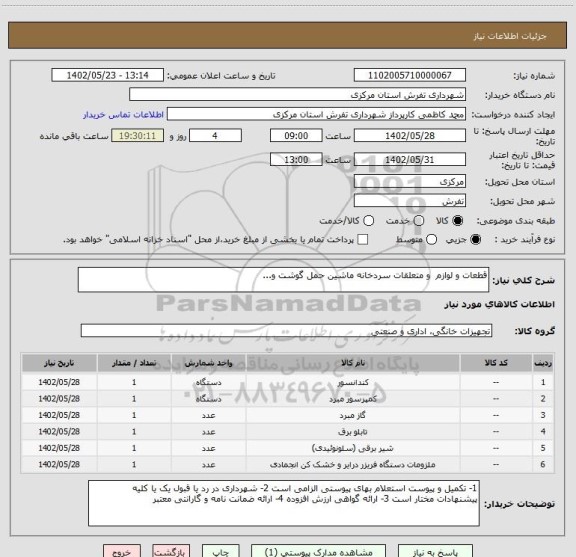576x557 pixels.
Task: Click the بازگشت back button
Action: tap(171, 551)
